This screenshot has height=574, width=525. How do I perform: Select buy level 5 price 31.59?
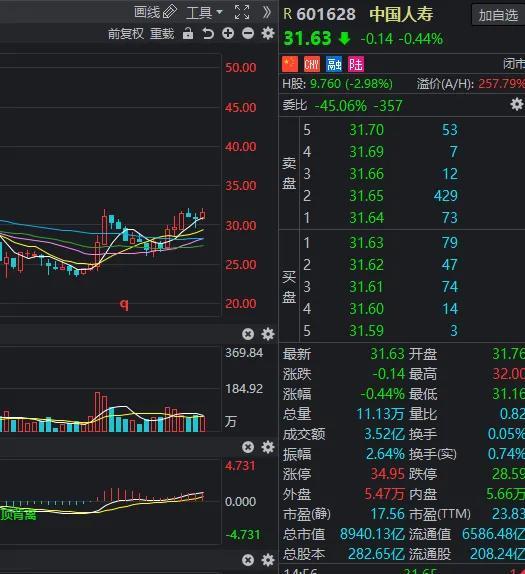[x=366, y=331]
